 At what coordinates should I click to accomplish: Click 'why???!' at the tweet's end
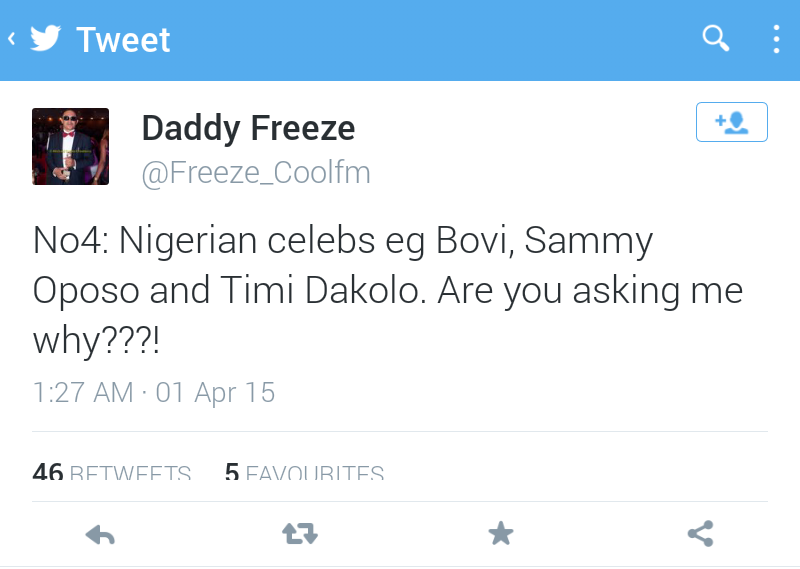pos(96,342)
